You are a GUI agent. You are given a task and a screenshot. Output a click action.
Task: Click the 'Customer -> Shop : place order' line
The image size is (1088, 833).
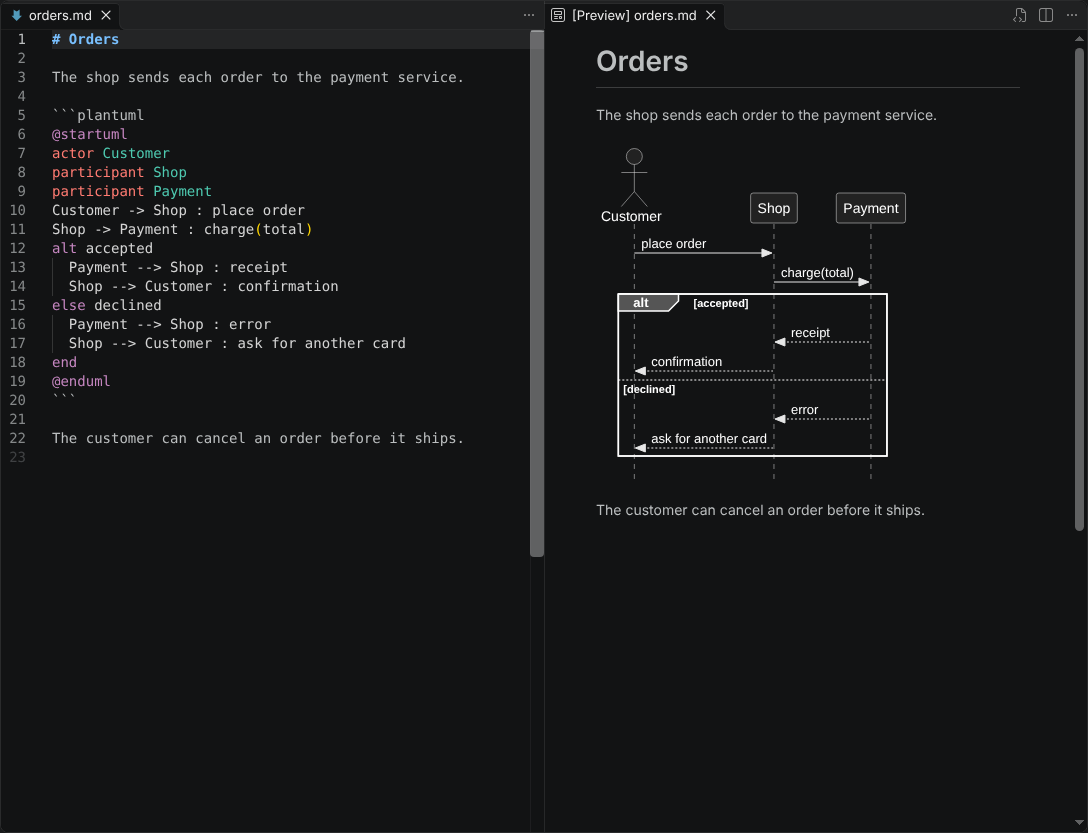click(x=178, y=210)
